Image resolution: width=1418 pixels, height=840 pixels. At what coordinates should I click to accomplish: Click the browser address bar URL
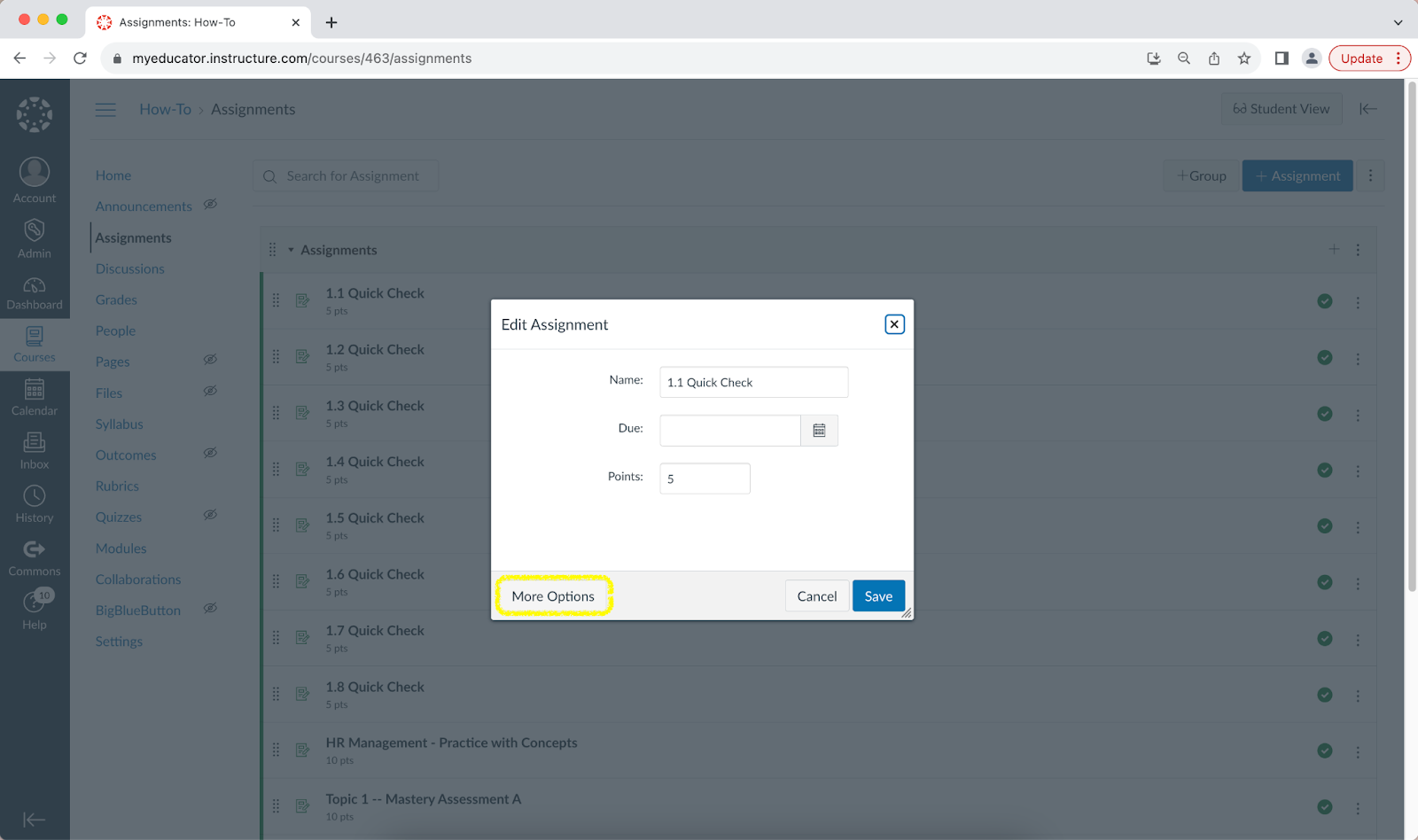301,58
